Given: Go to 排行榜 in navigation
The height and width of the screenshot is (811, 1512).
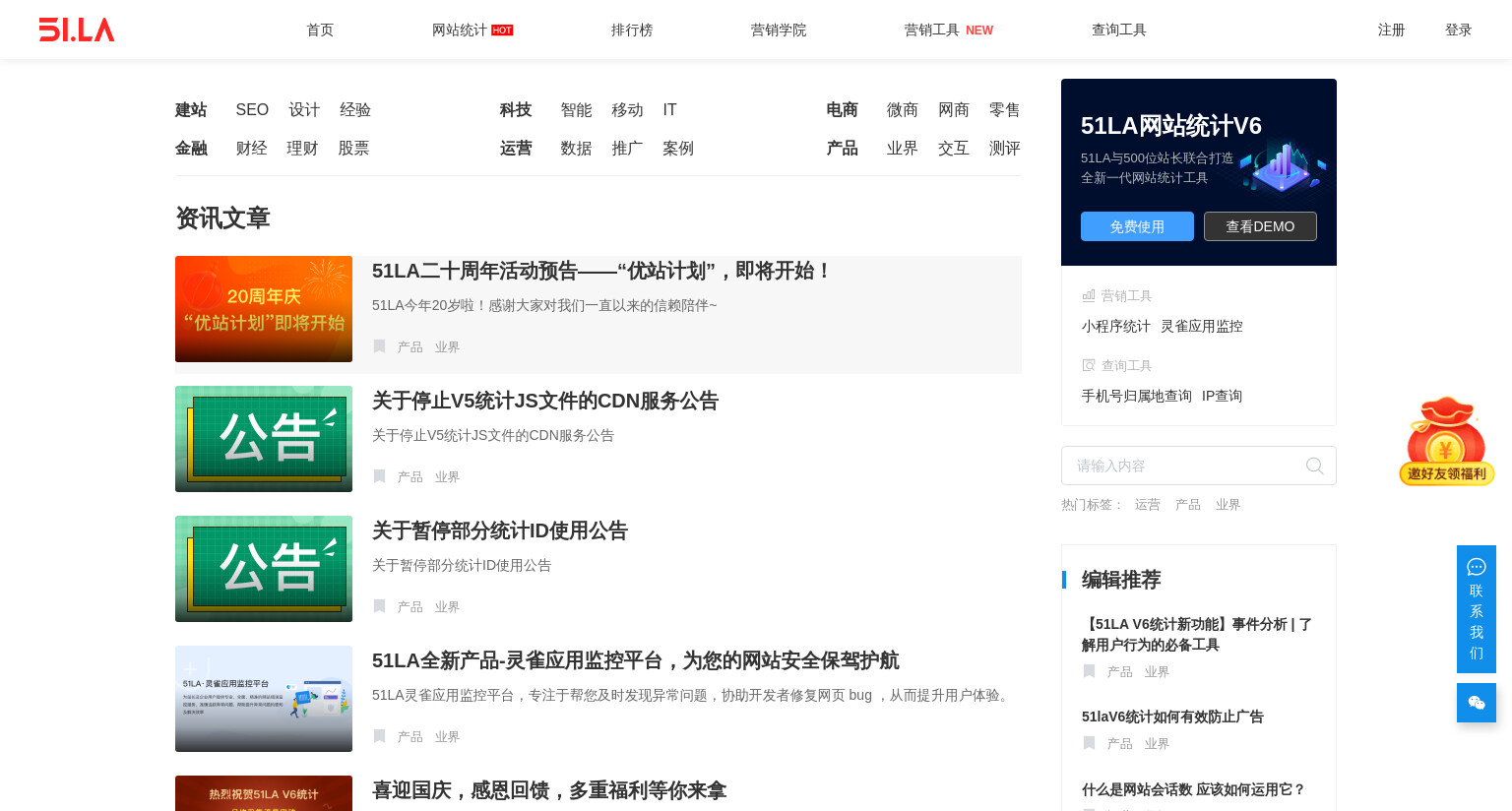Looking at the screenshot, I should pyautogui.click(x=632, y=30).
